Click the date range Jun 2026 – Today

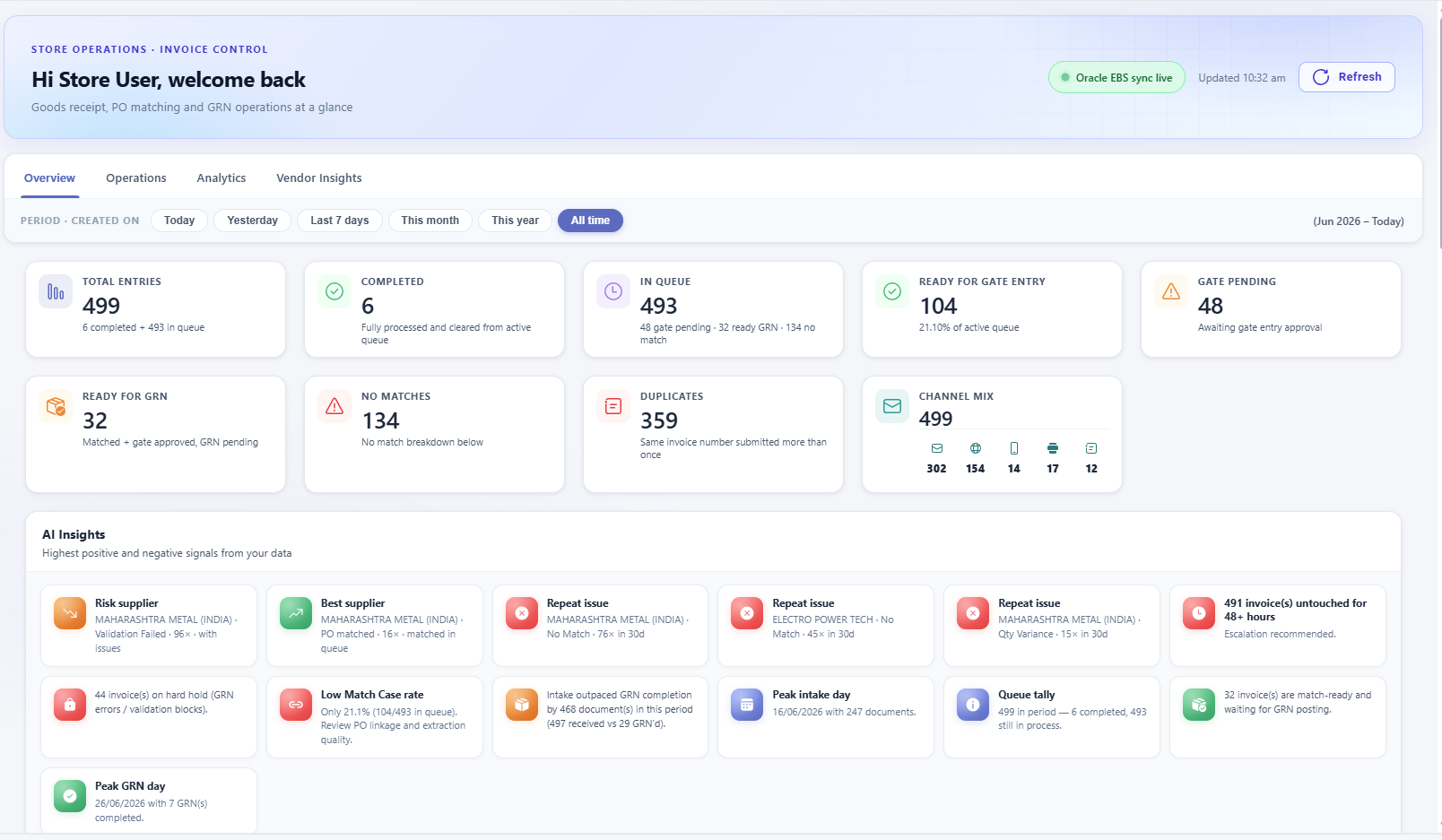click(1359, 221)
